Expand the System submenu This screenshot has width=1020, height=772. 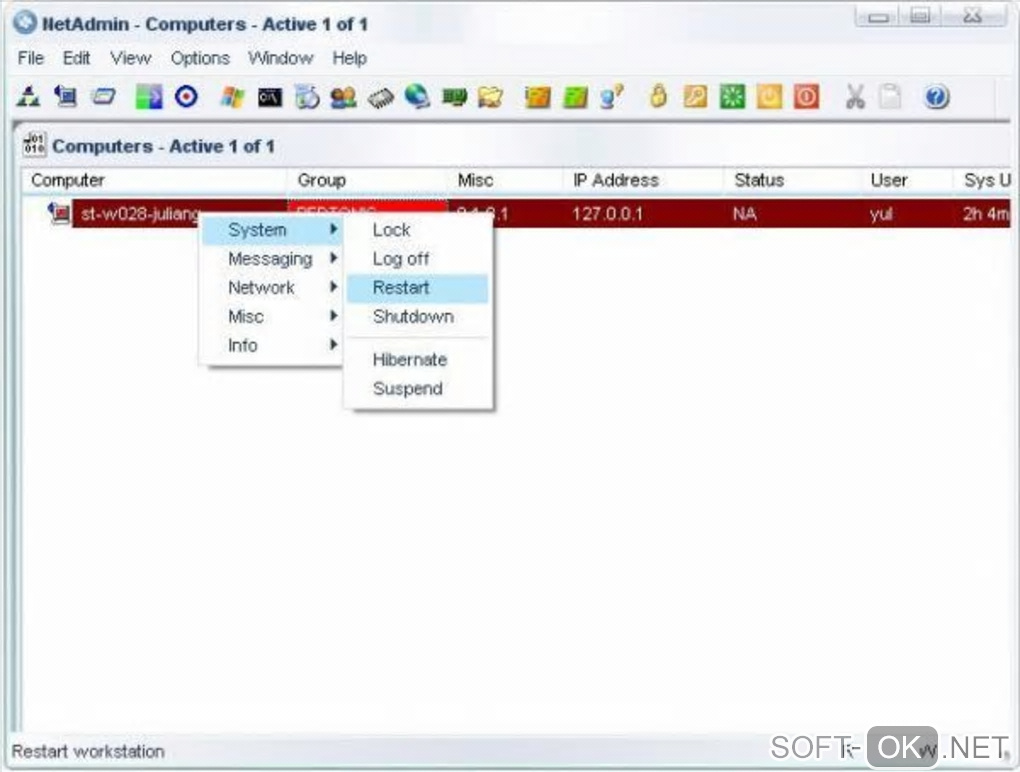(x=272, y=230)
